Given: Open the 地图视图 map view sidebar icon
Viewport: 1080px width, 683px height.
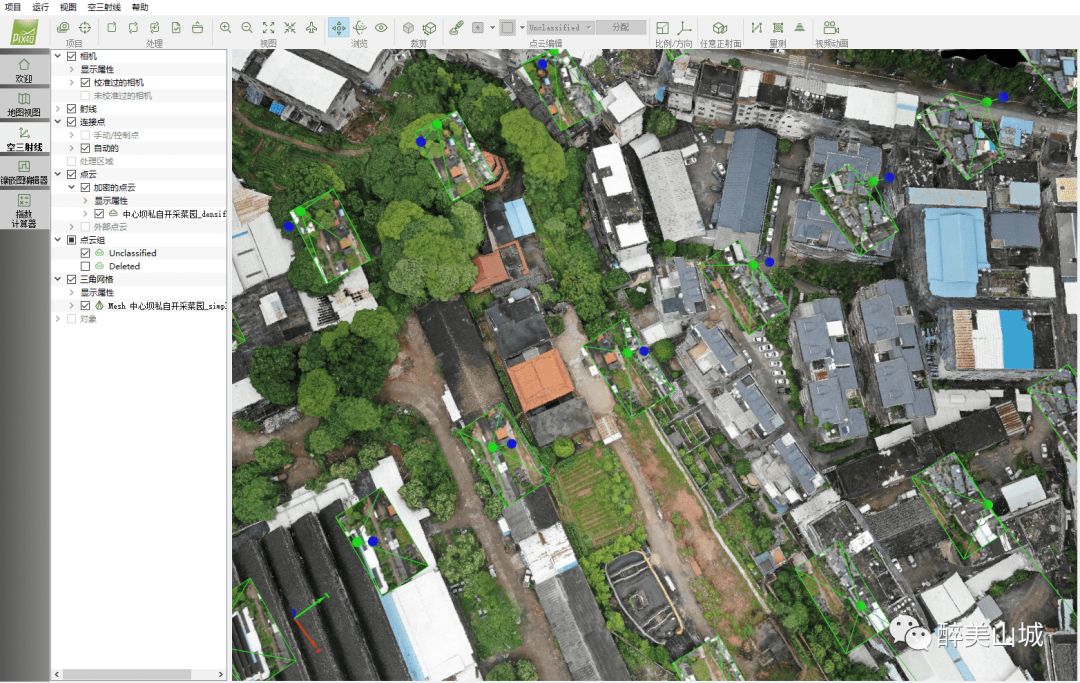Looking at the screenshot, I should tap(24, 105).
